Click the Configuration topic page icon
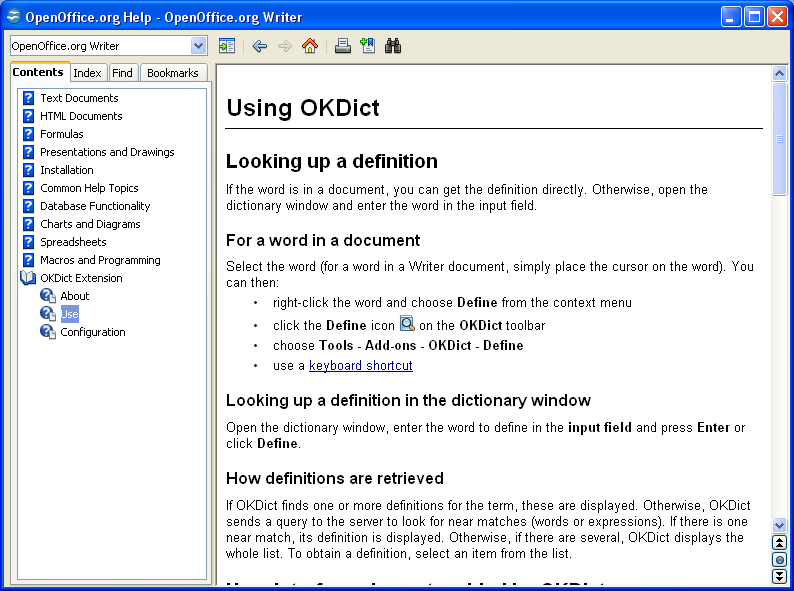Screen dimensions: 794x591 click(x=48, y=332)
